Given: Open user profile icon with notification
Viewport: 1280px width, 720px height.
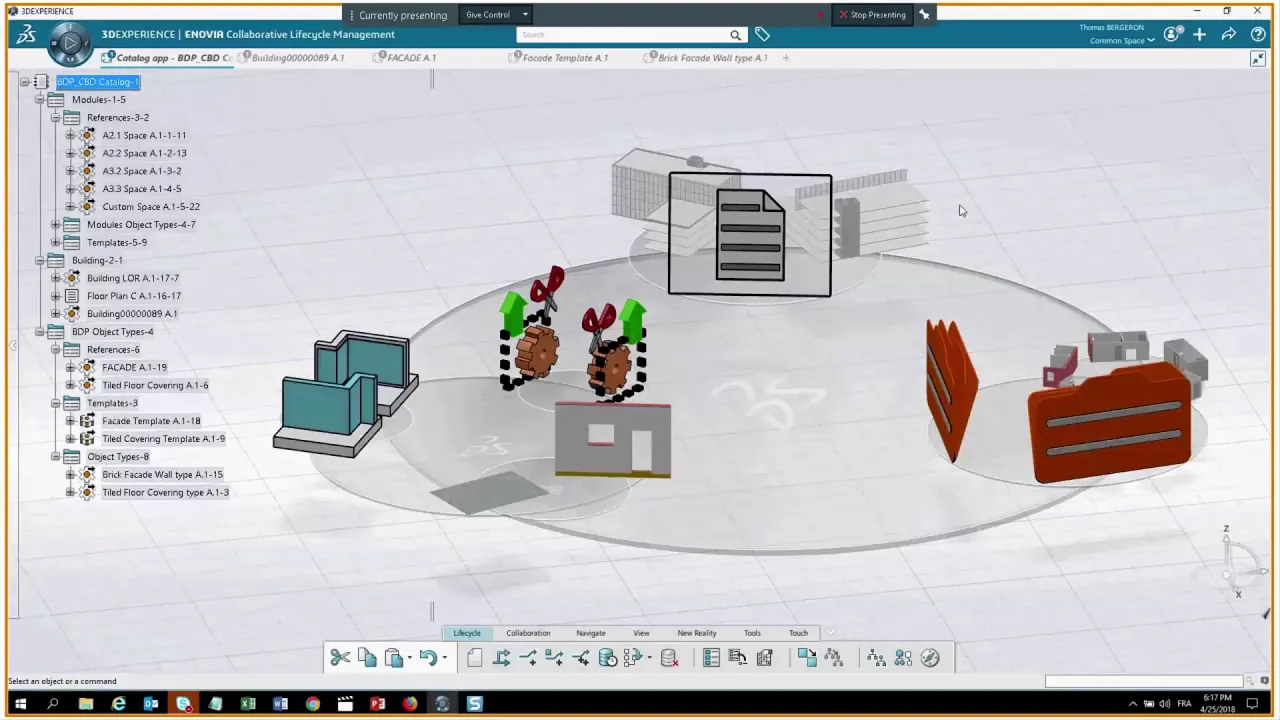Looking at the screenshot, I should click(1171, 34).
